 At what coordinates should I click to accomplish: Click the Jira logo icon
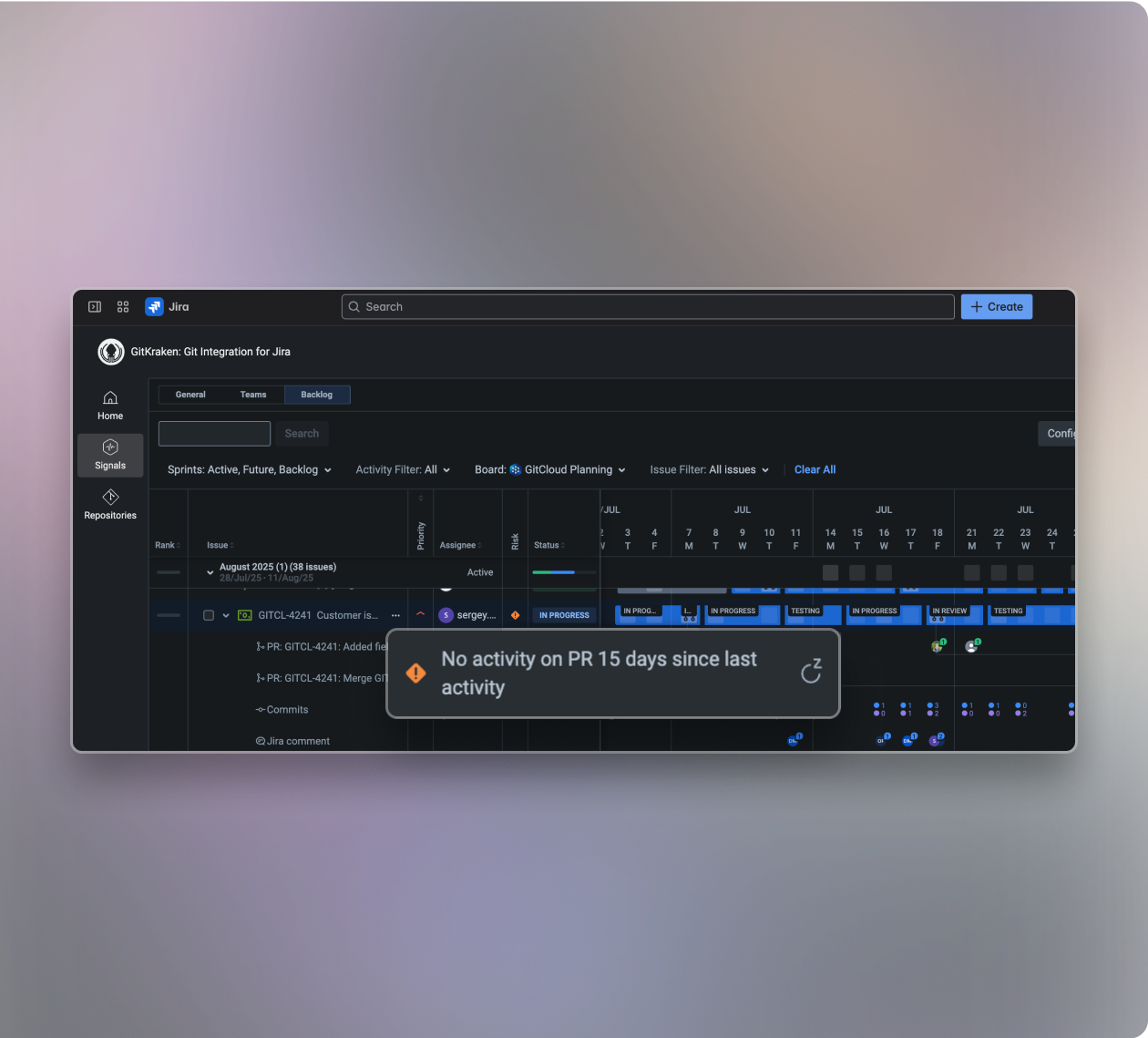[x=154, y=307]
